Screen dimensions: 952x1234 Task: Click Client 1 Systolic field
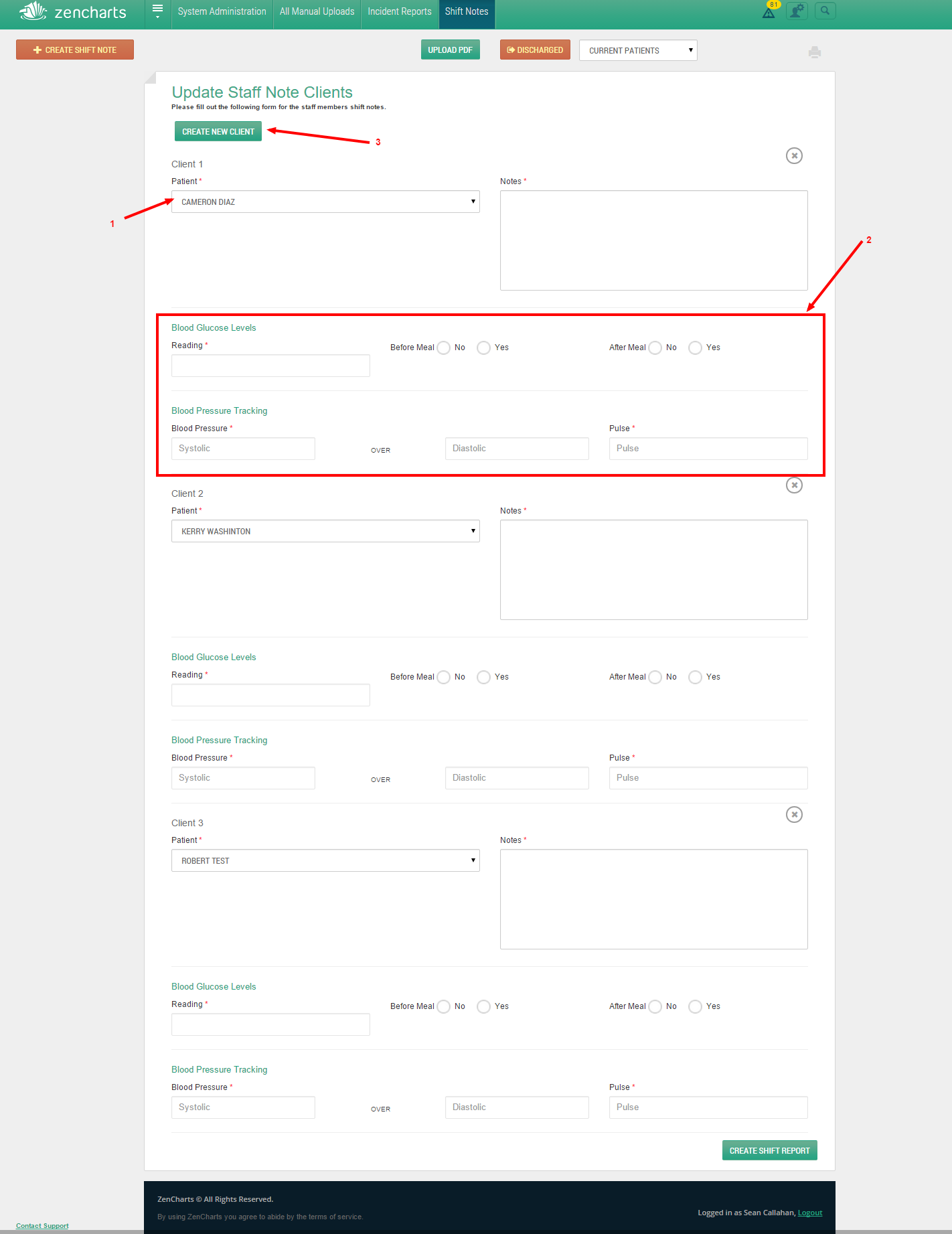[243, 449]
